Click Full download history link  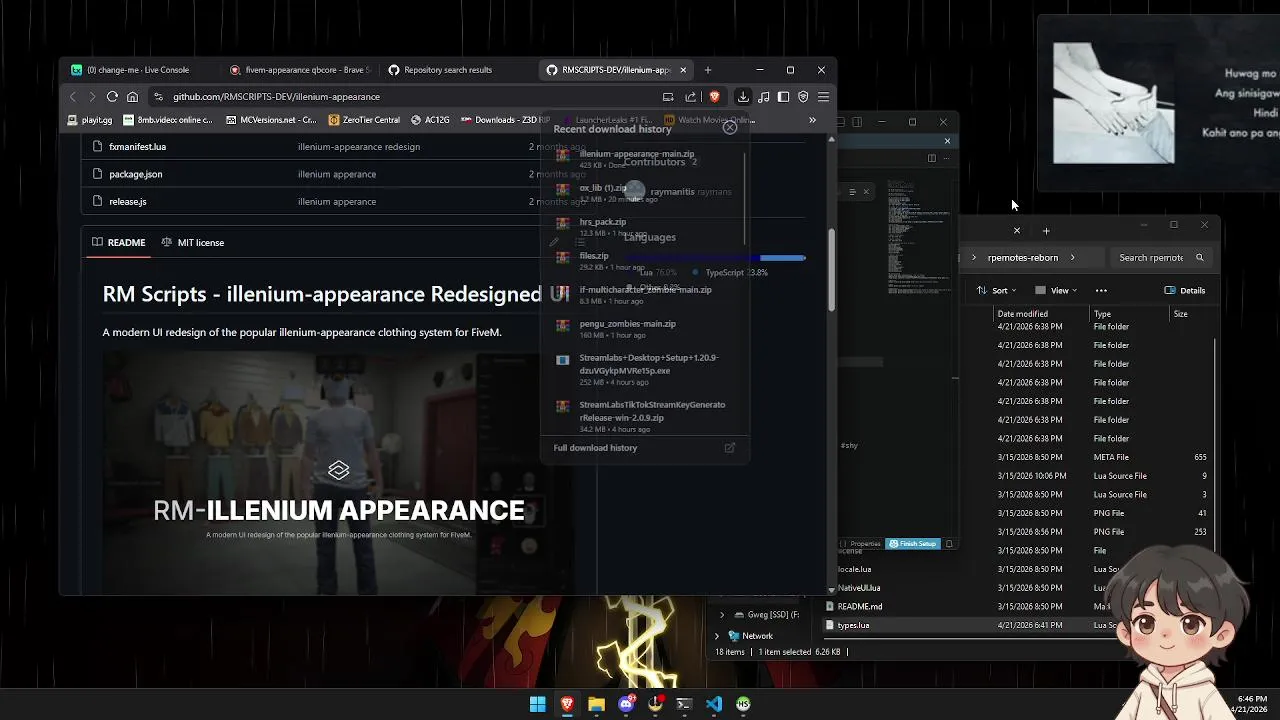(595, 448)
